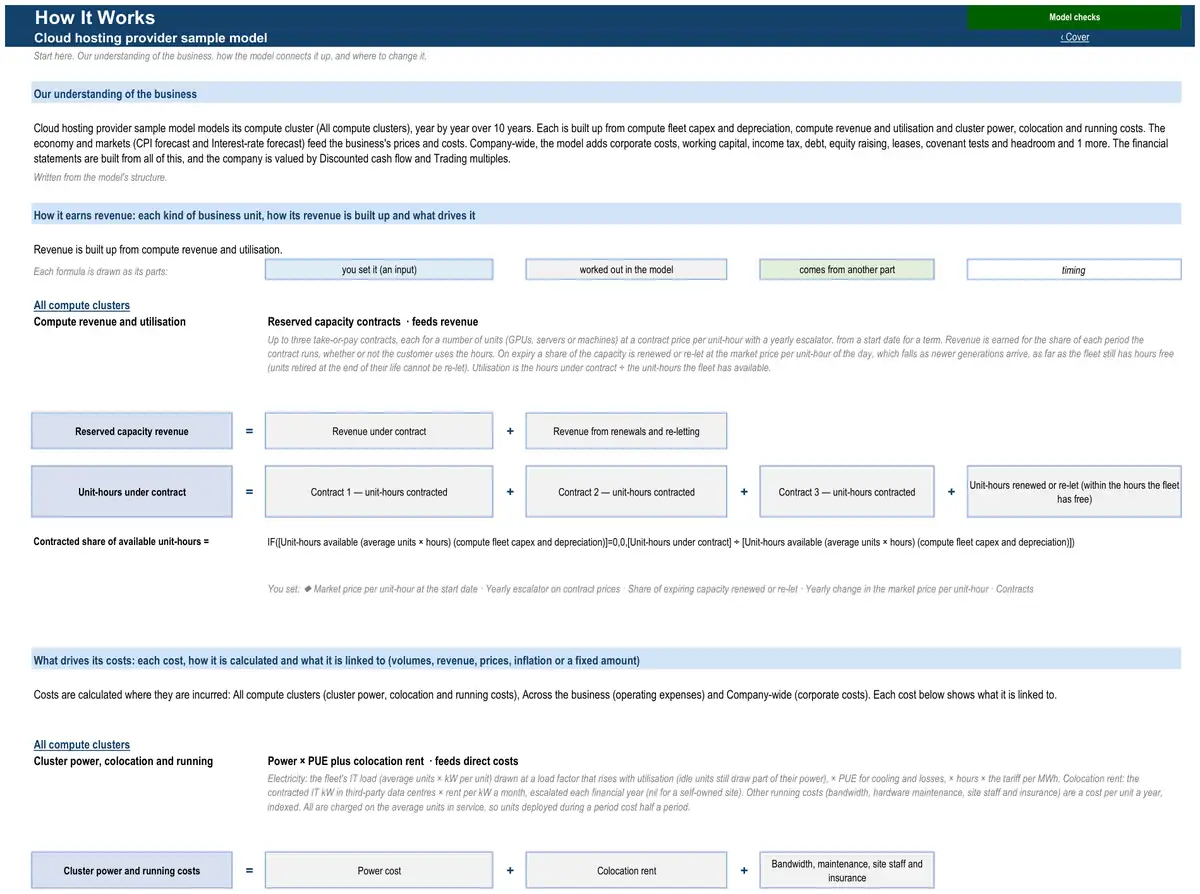The width and height of the screenshot is (1200, 894).
Task: Select the 'You set:' inputs list line
Action: tap(650, 588)
